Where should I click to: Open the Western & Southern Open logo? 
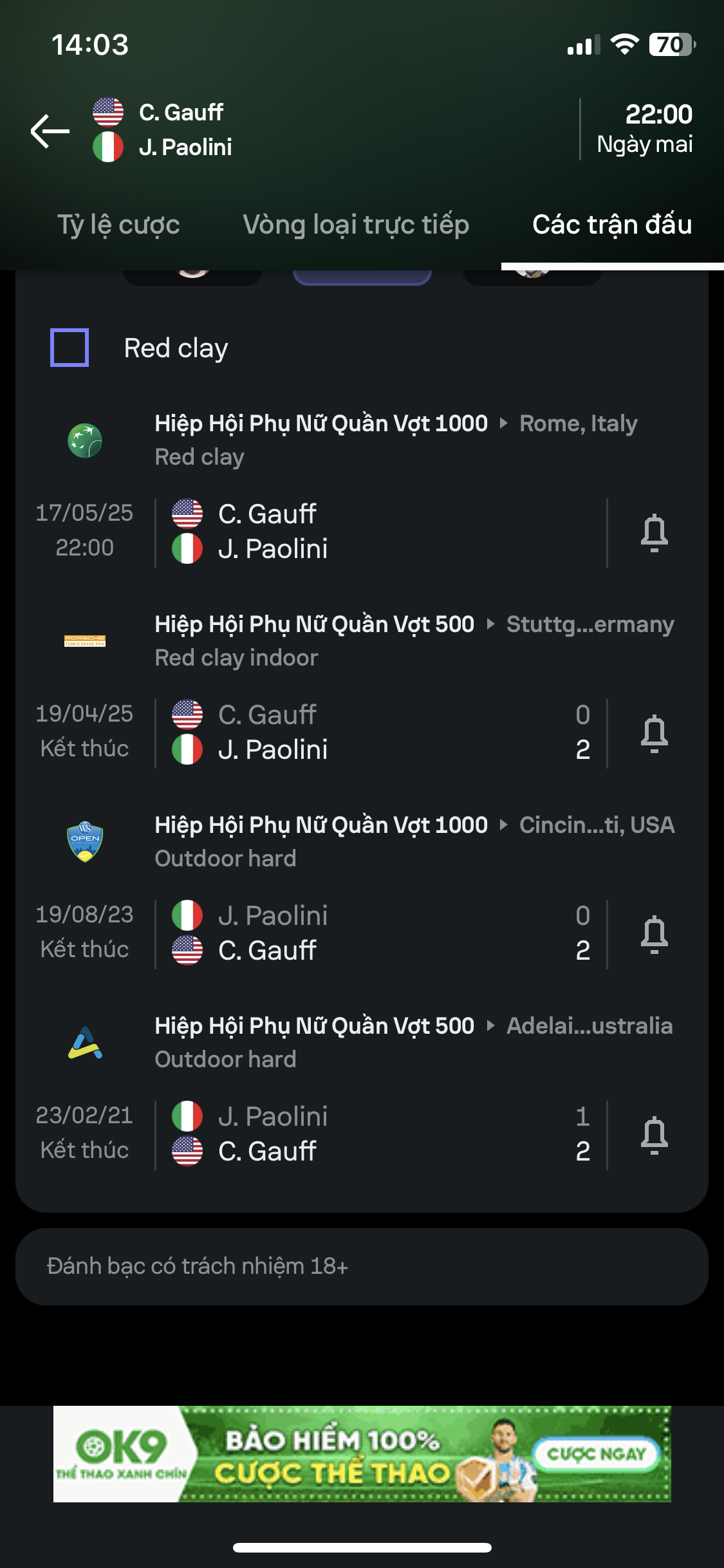(85, 842)
